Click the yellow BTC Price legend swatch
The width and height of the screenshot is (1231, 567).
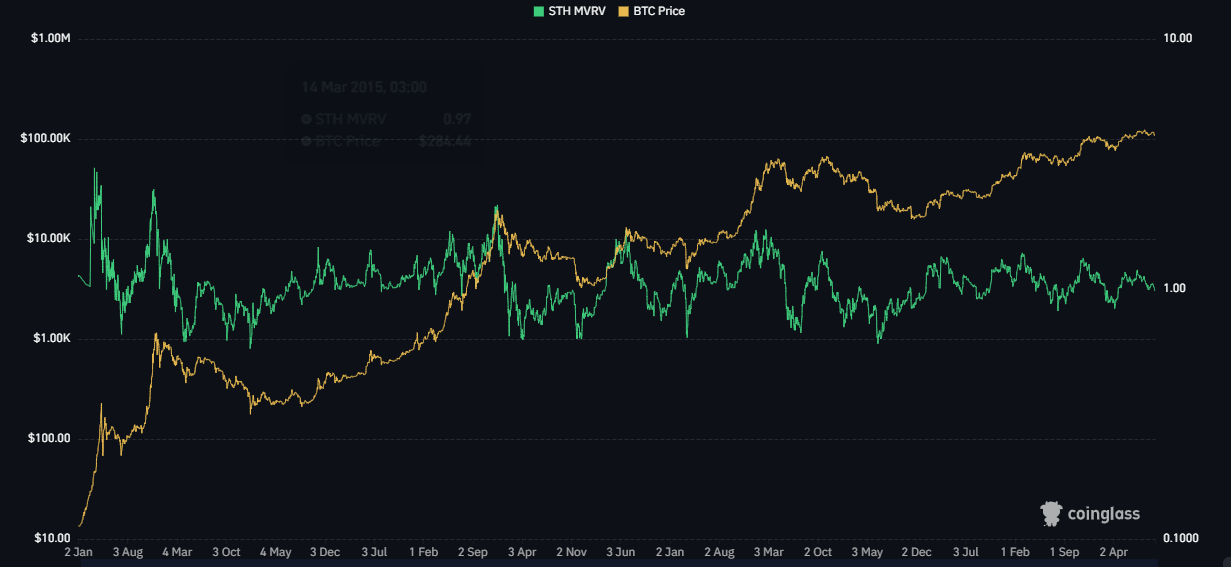pyautogui.click(x=623, y=11)
